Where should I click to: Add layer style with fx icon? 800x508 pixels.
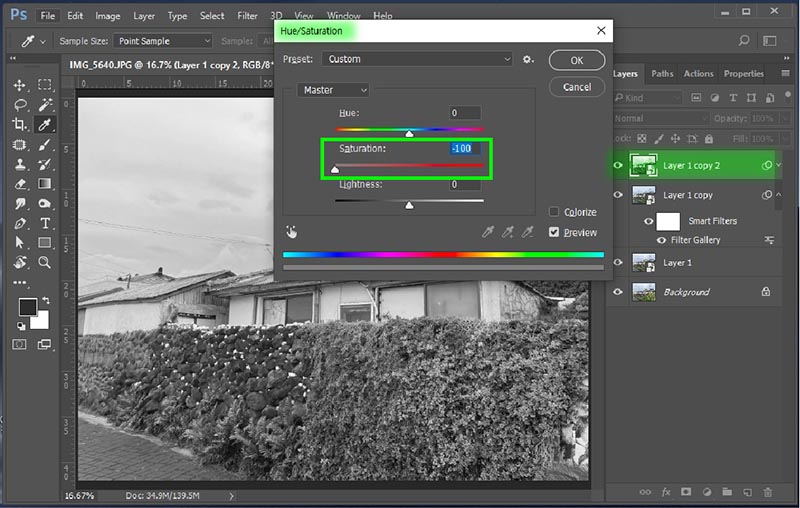(666, 492)
